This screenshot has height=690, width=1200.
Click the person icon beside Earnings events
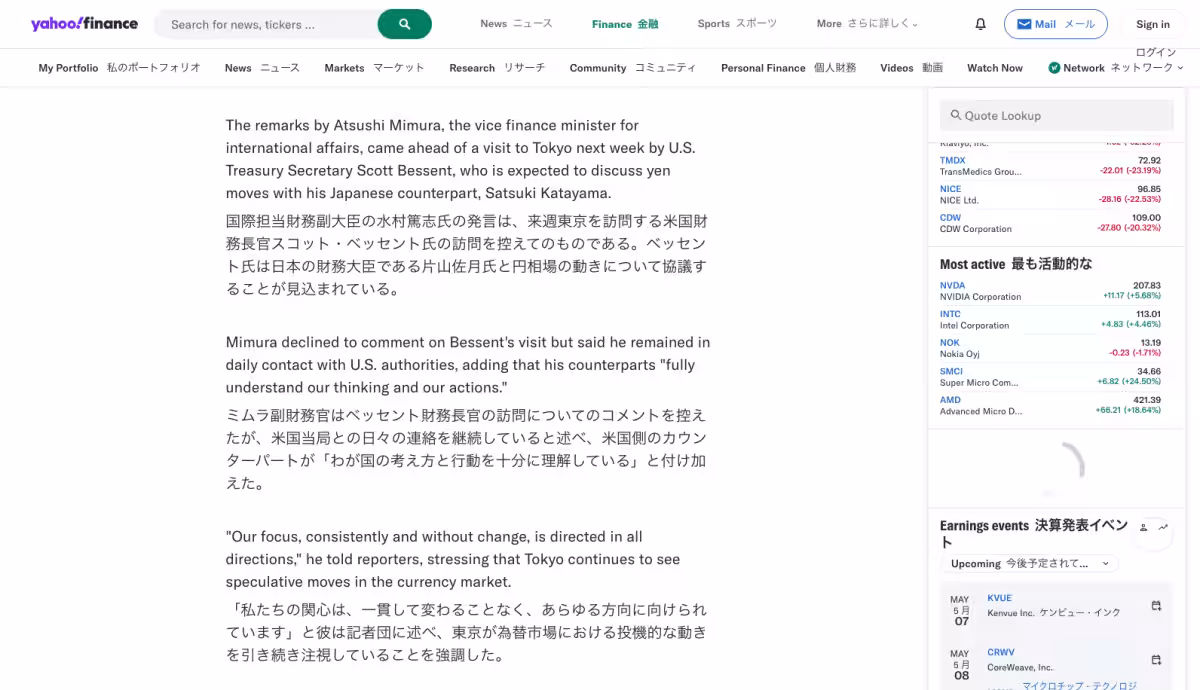click(1143, 527)
